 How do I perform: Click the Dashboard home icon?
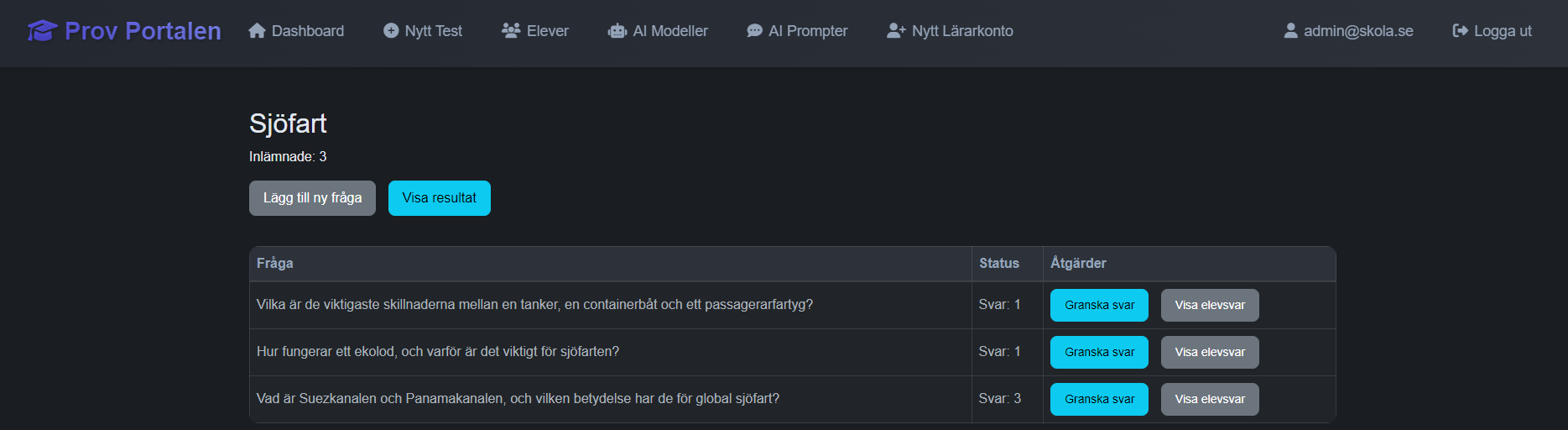(257, 30)
